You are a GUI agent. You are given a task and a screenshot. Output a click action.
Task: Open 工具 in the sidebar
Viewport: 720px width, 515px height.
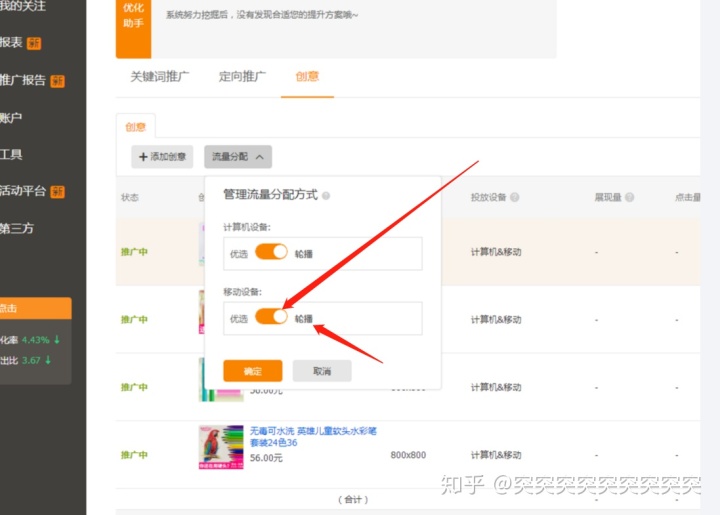coord(11,154)
